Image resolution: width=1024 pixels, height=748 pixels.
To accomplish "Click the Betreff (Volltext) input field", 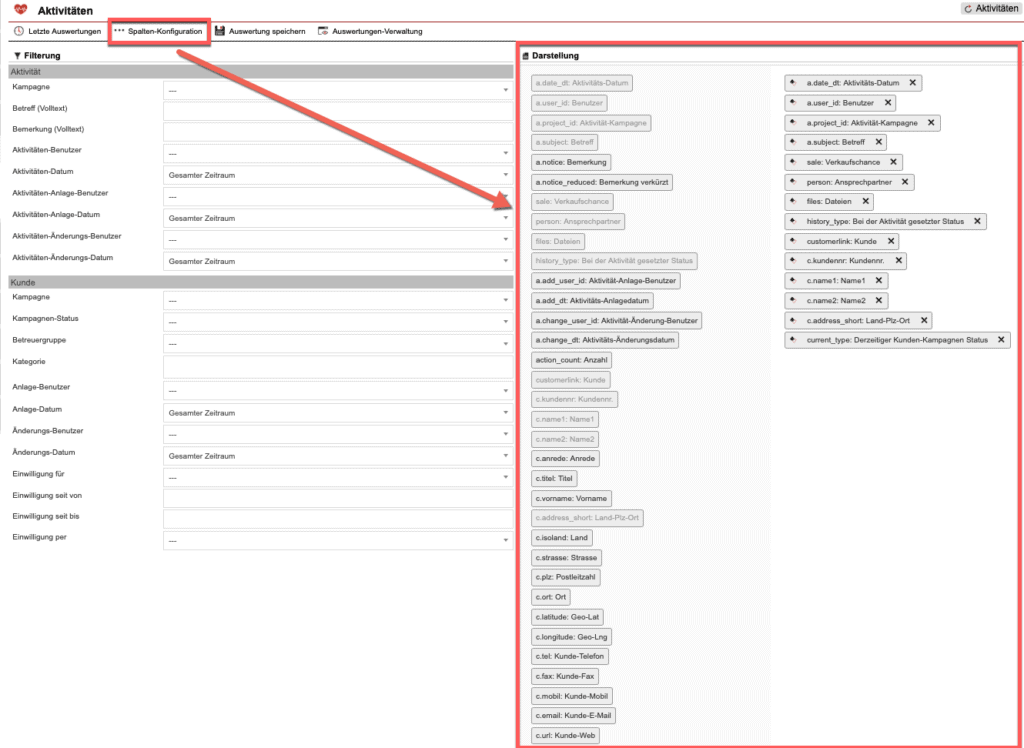I will point(339,113).
